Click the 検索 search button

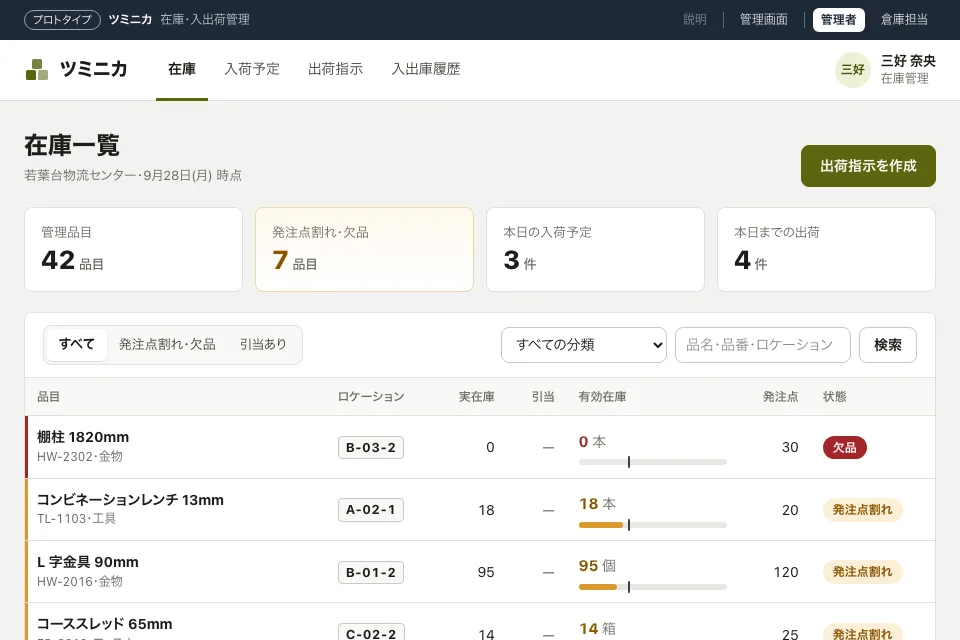(888, 345)
